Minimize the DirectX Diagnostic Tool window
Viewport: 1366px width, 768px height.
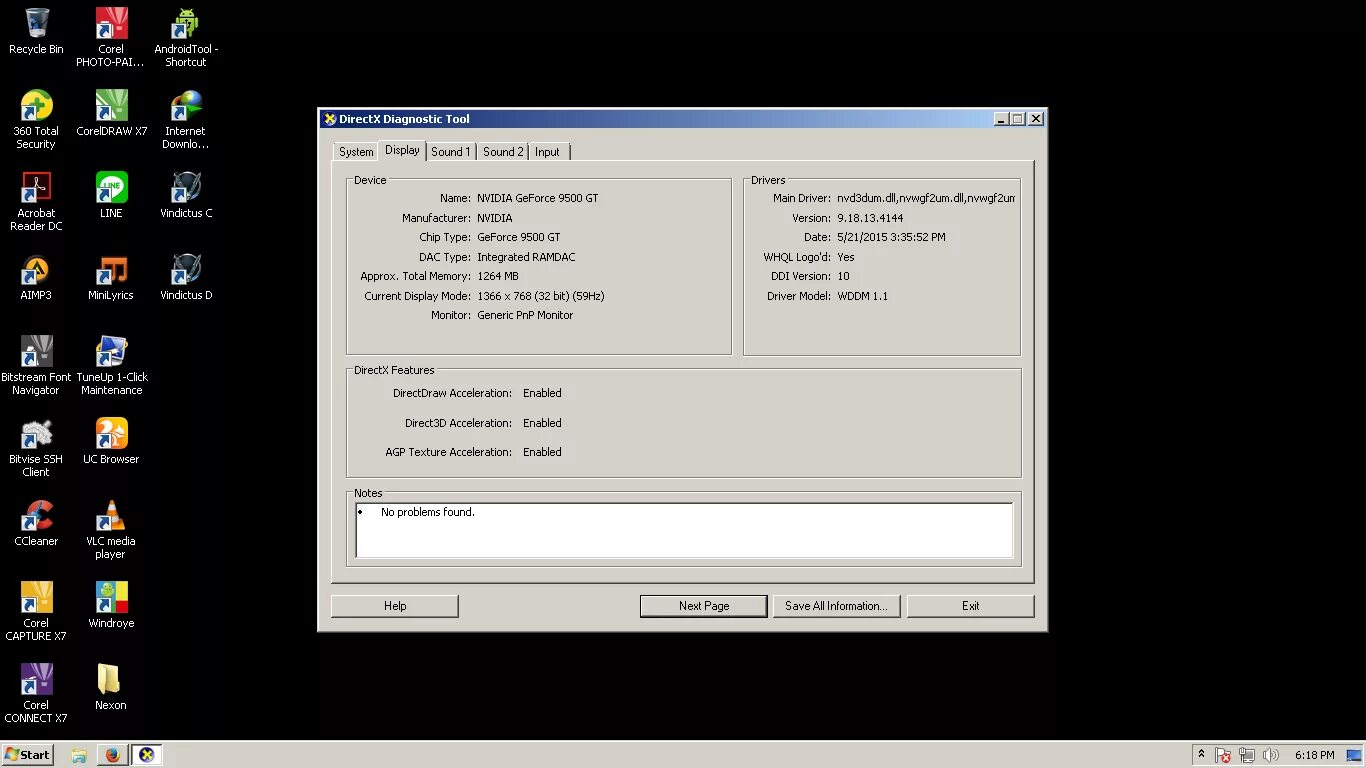[x=1001, y=119]
